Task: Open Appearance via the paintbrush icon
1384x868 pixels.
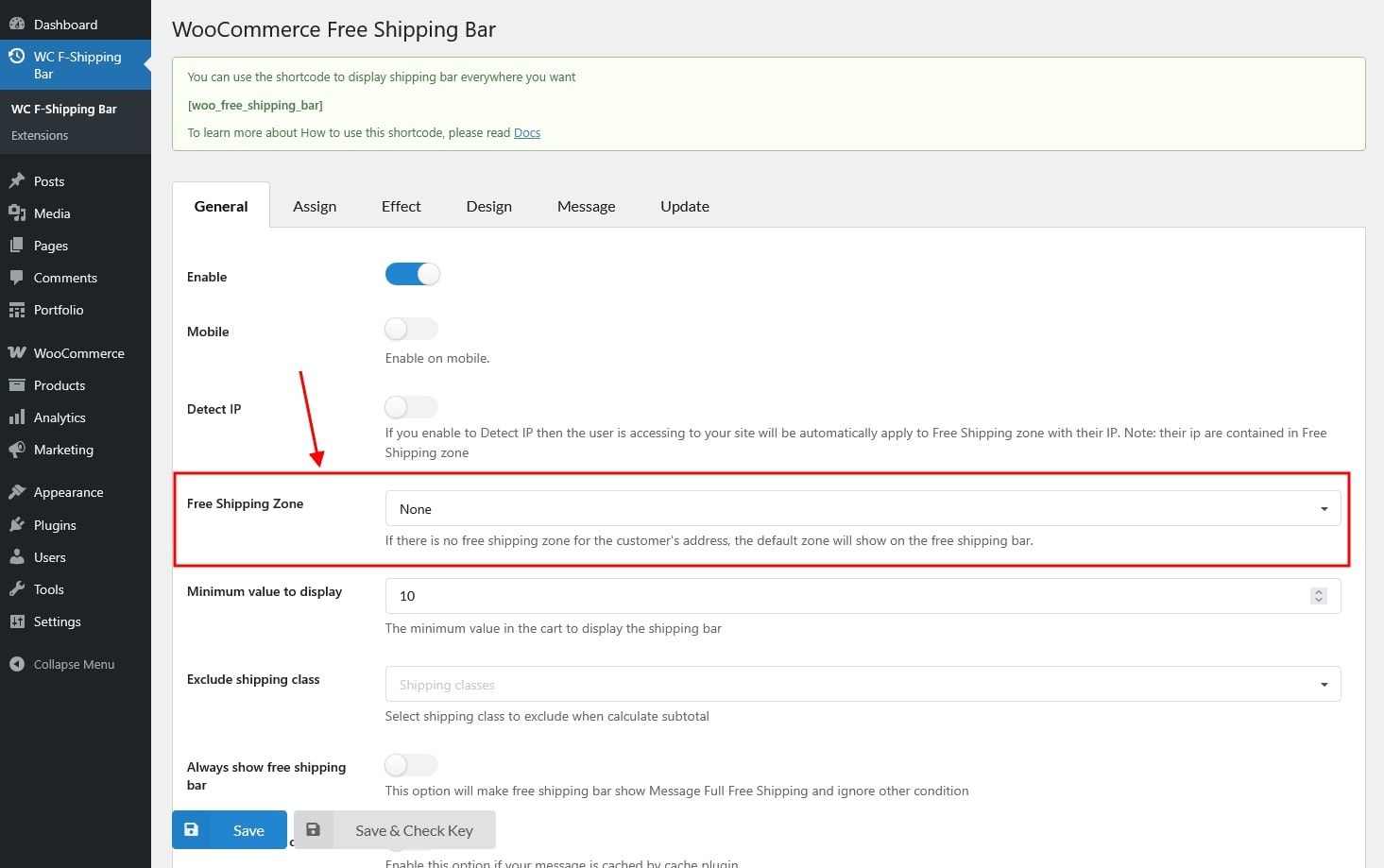Action: click(x=17, y=492)
